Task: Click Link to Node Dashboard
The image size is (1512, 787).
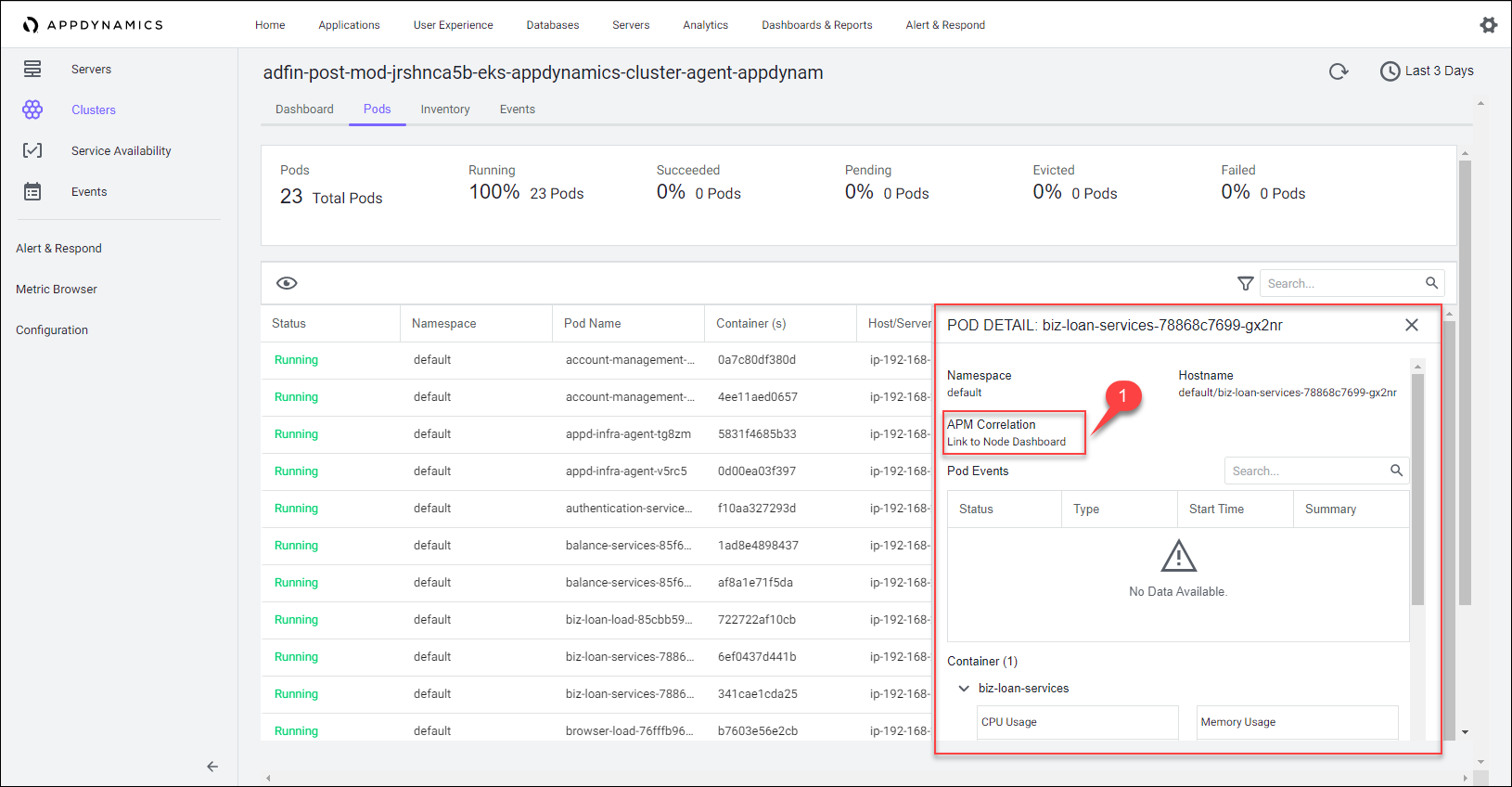Action: tap(1006, 442)
